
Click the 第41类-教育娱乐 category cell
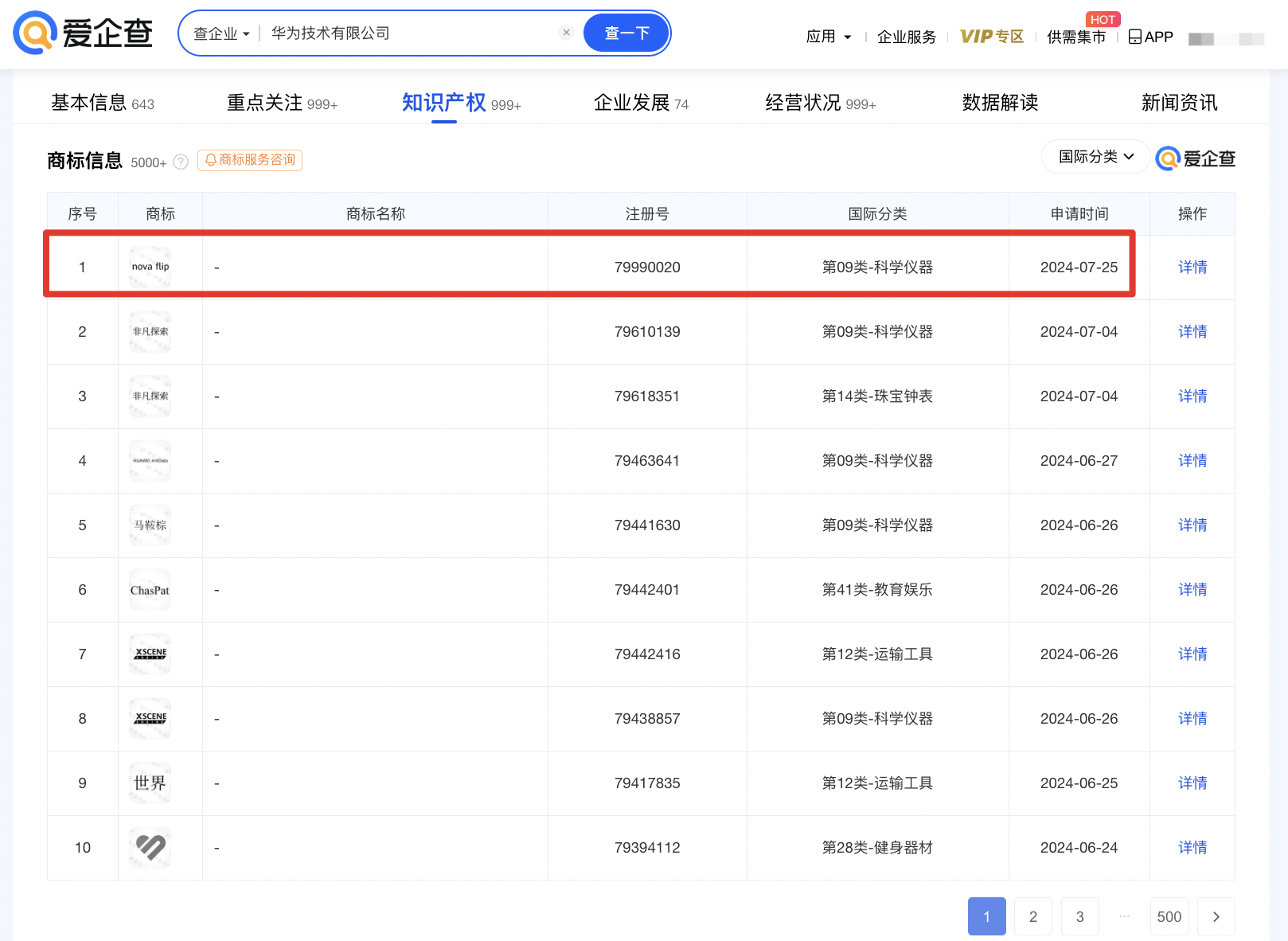click(877, 590)
